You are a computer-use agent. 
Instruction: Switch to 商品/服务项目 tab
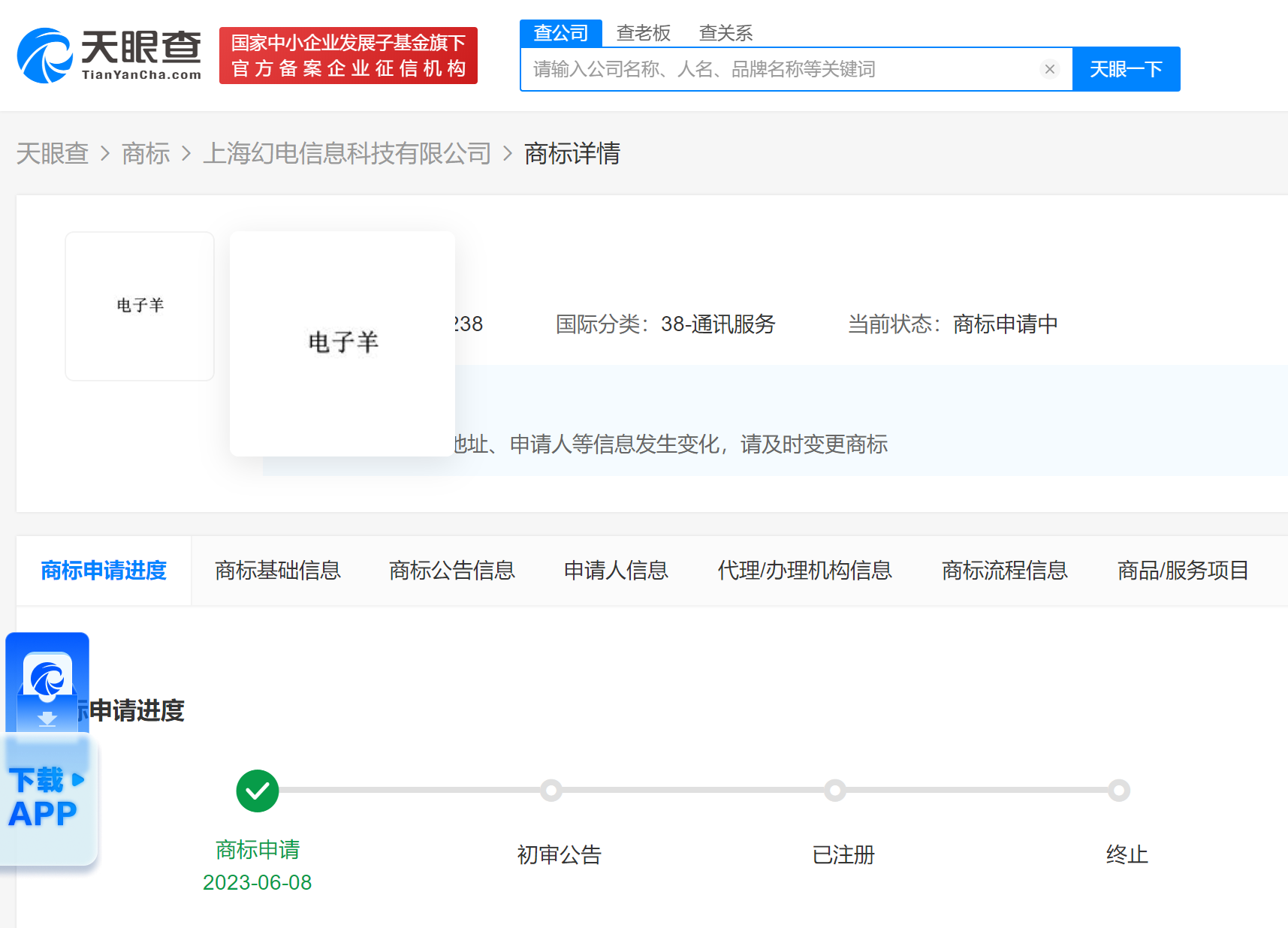(x=1183, y=571)
